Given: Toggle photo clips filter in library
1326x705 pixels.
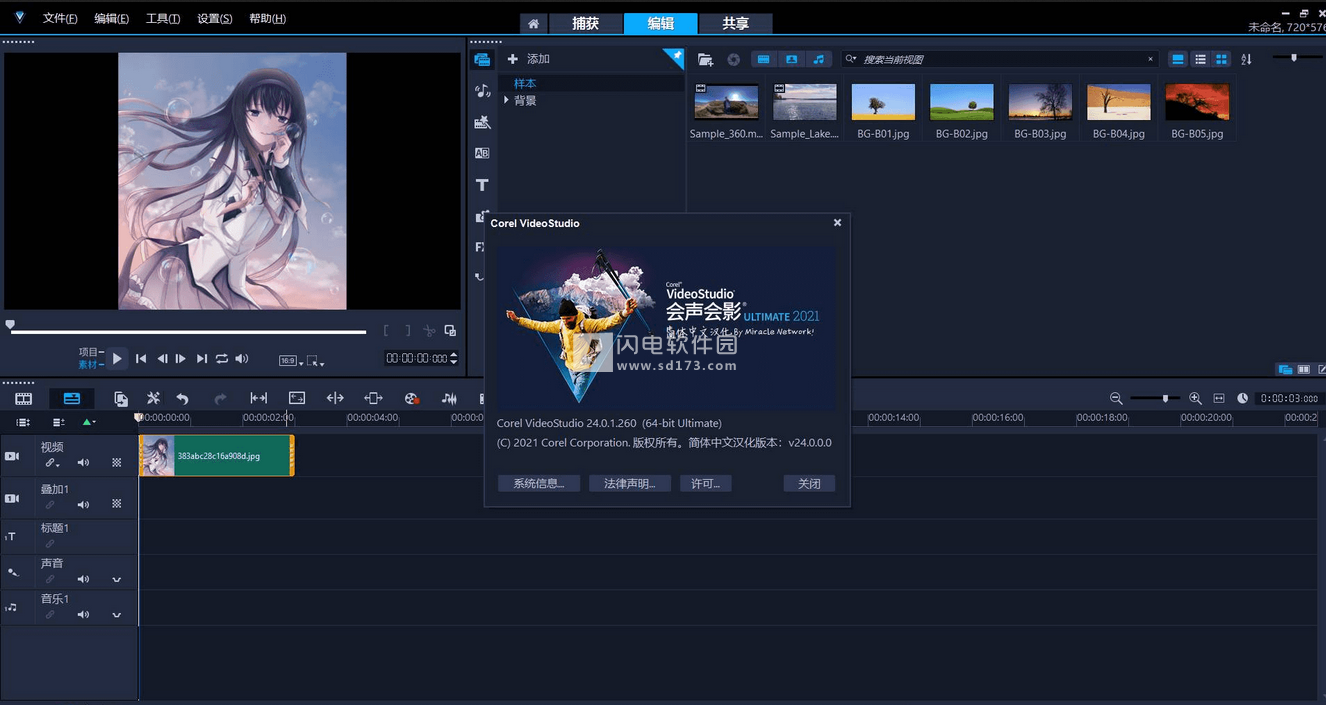Looking at the screenshot, I should (x=791, y=60).
